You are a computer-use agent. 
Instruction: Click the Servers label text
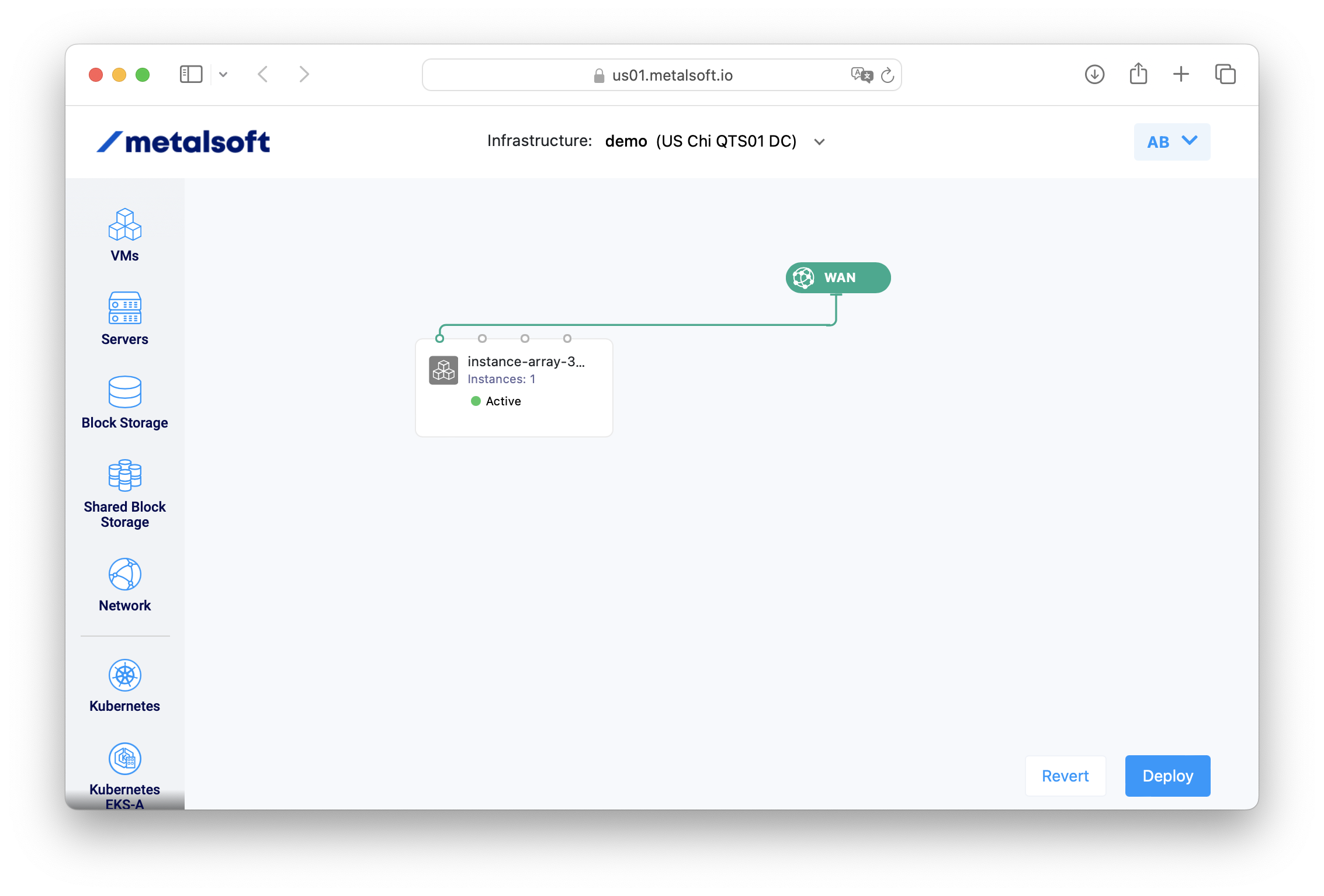[124, 339]
